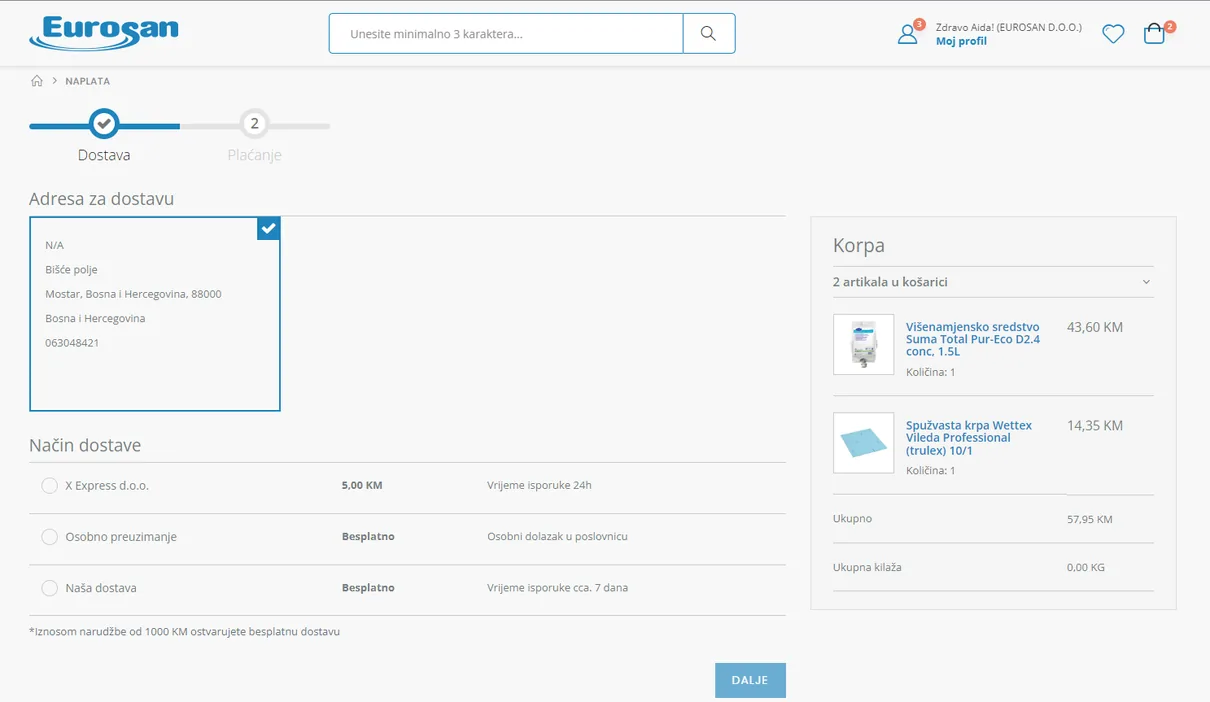
Task: Click the 5,00 KM delivery price
Action: coord(362,485)
